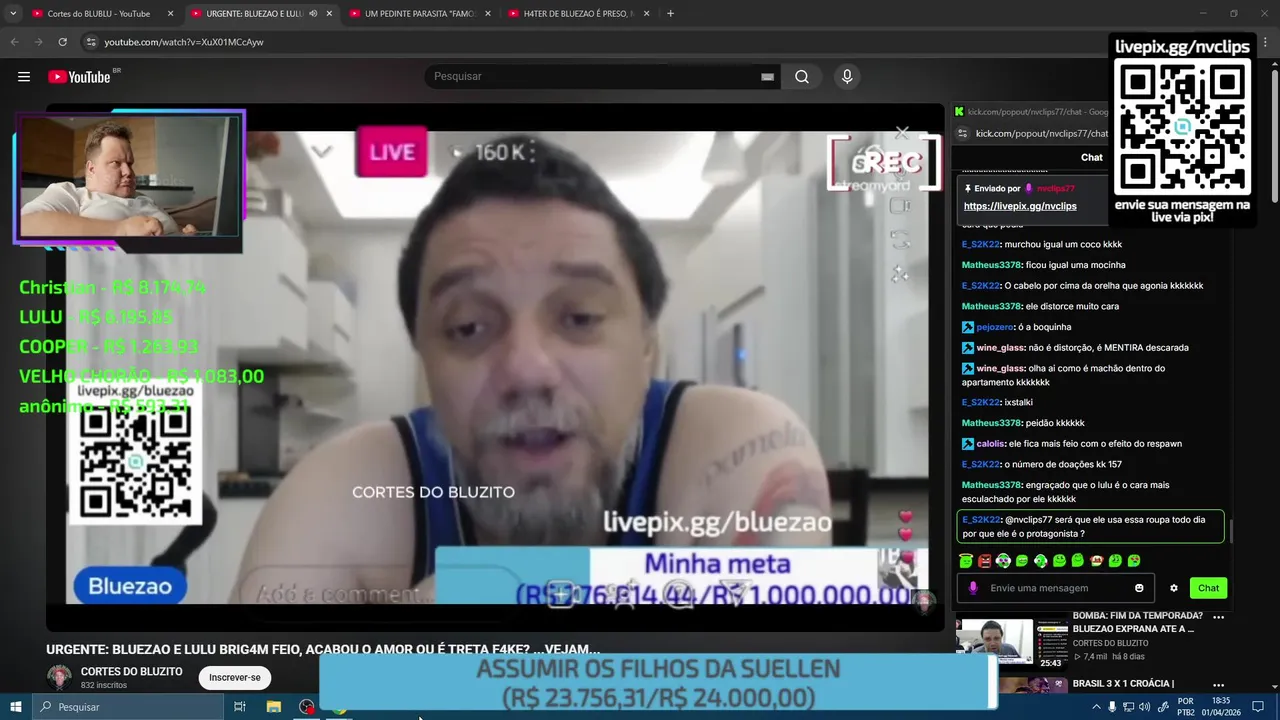This screenshot has width=1280, height=720.
Task: Select the address bar URL
Action: 184,42
